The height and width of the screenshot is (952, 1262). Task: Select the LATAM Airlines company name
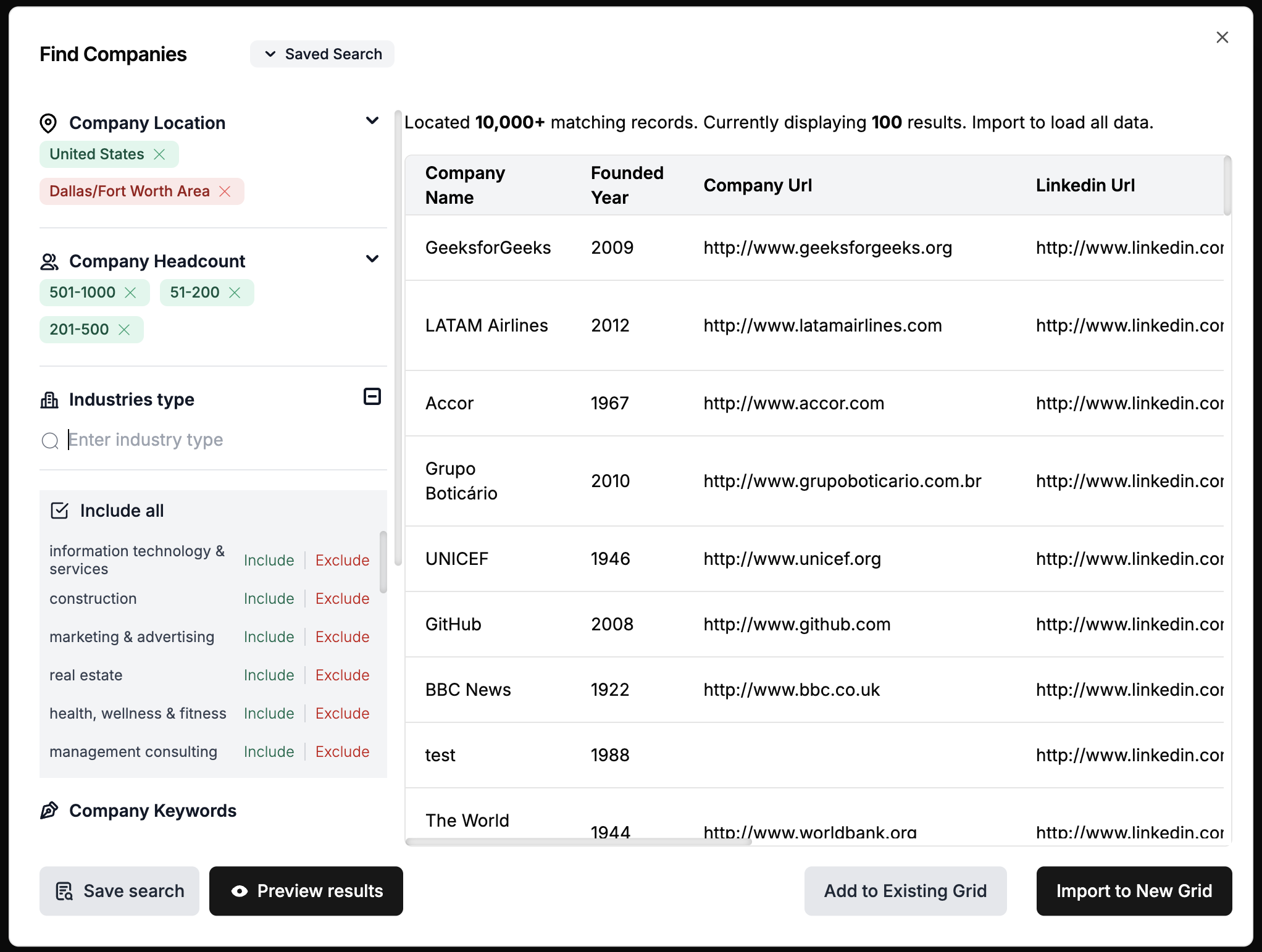point(487,325)
